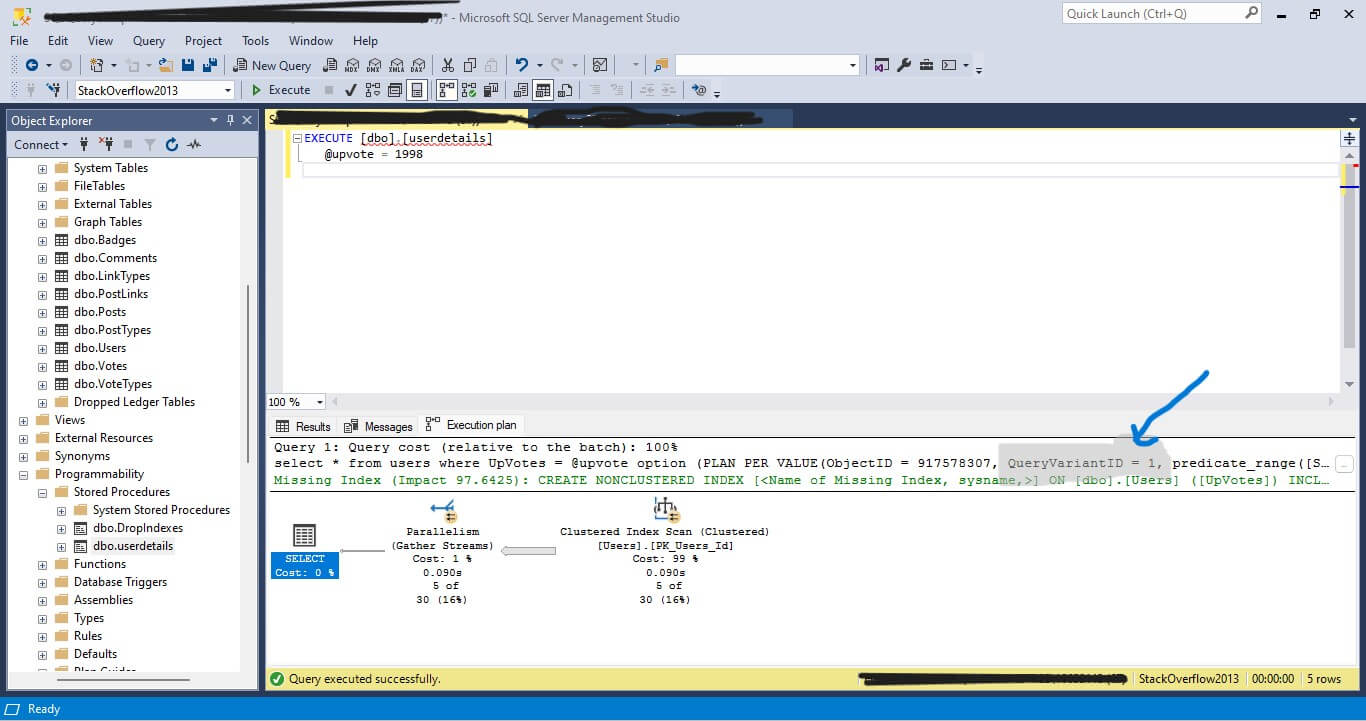Open the zoom percentage dropdown
This screenshot has width=1366, height=721.
tap(318, 401)
